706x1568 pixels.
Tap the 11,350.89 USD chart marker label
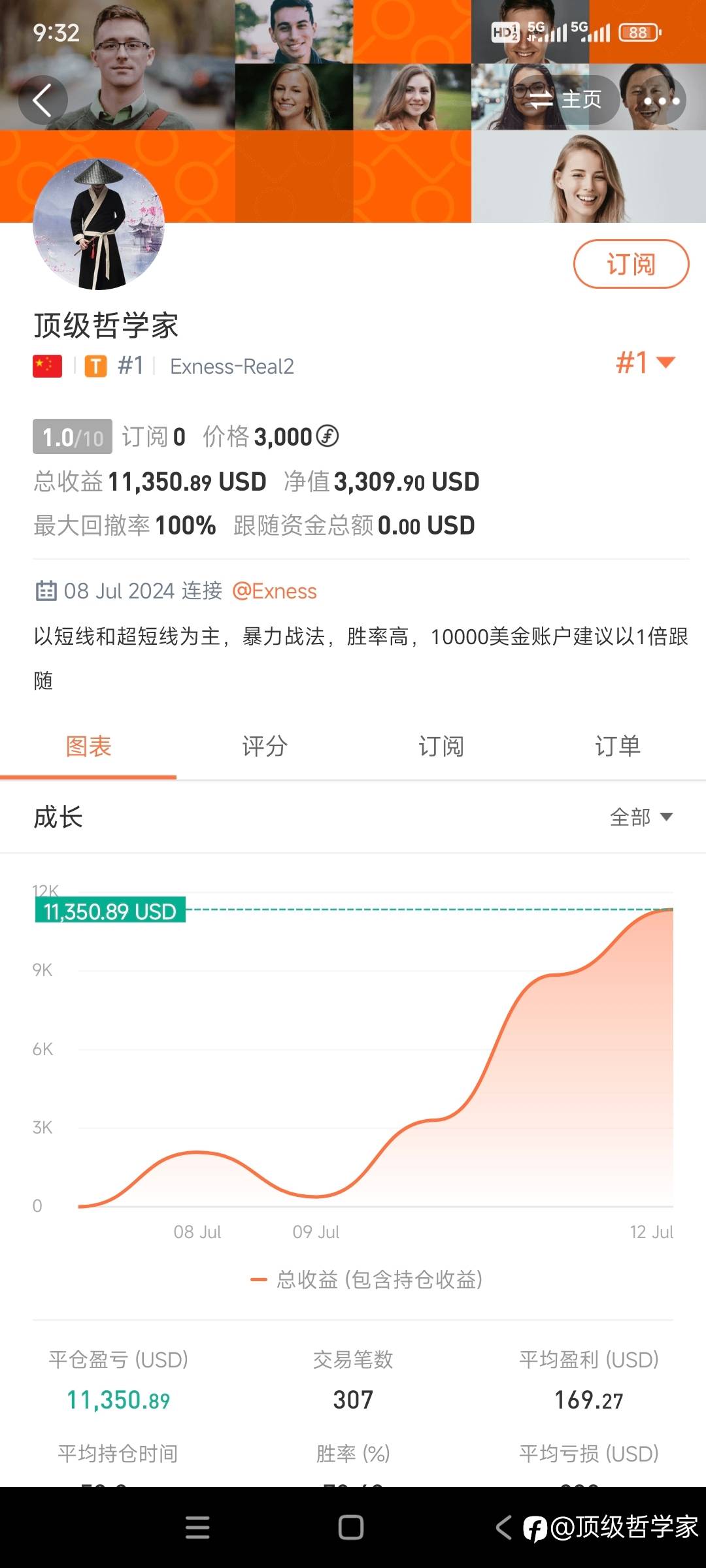(x=110, y=910)
